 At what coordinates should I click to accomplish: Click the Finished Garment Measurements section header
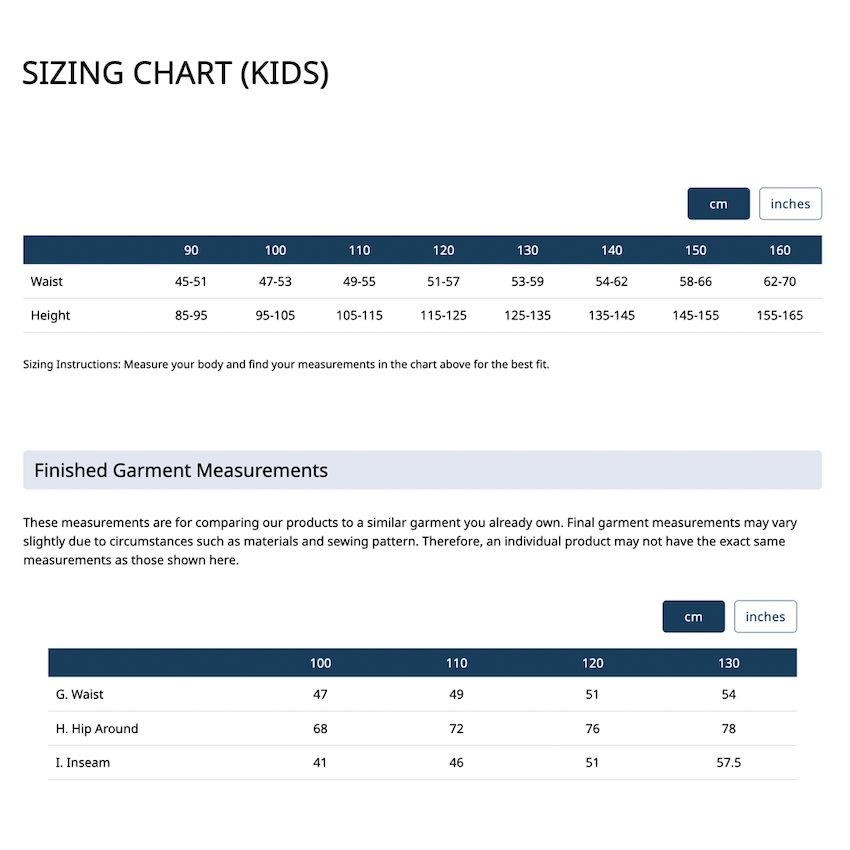[181, 470]
